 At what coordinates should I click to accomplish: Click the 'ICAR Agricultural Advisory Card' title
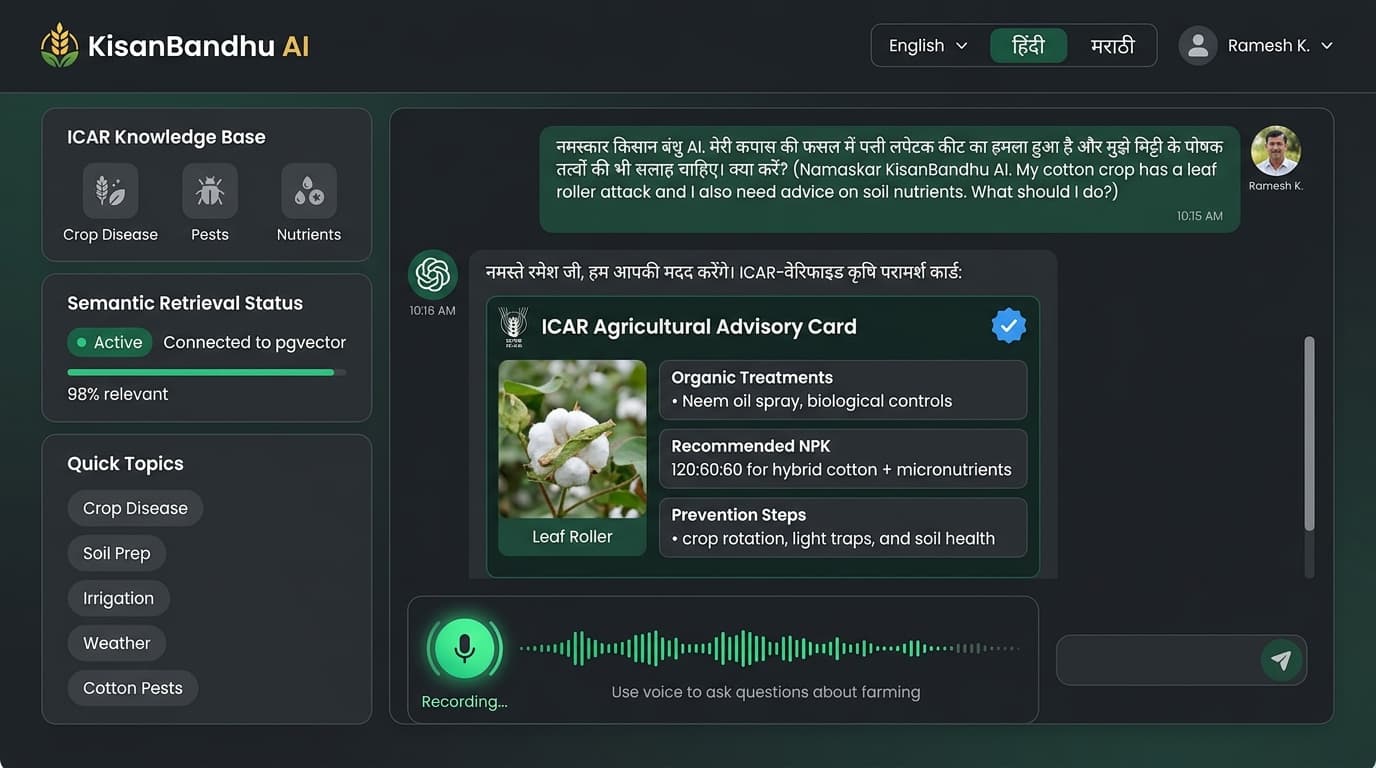699,327
